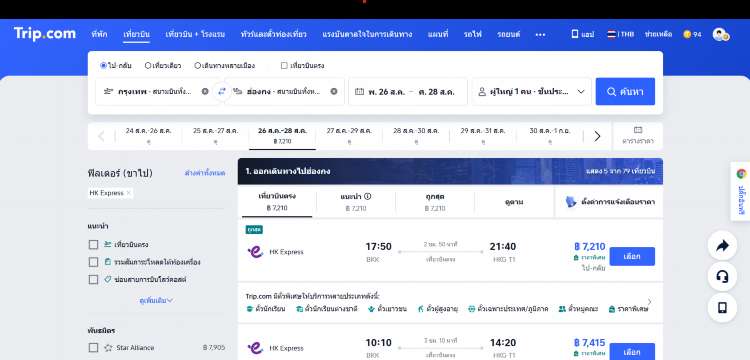Open the Trains tab in navigation

click(x=473, y=34)
